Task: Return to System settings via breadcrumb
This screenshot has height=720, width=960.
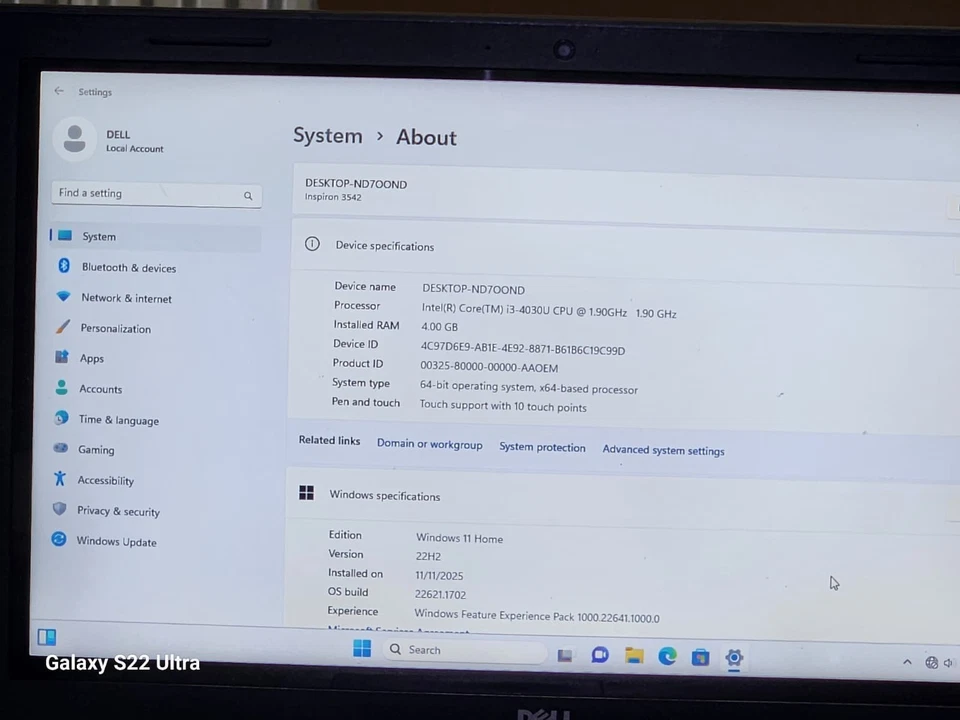Action: 328,136
